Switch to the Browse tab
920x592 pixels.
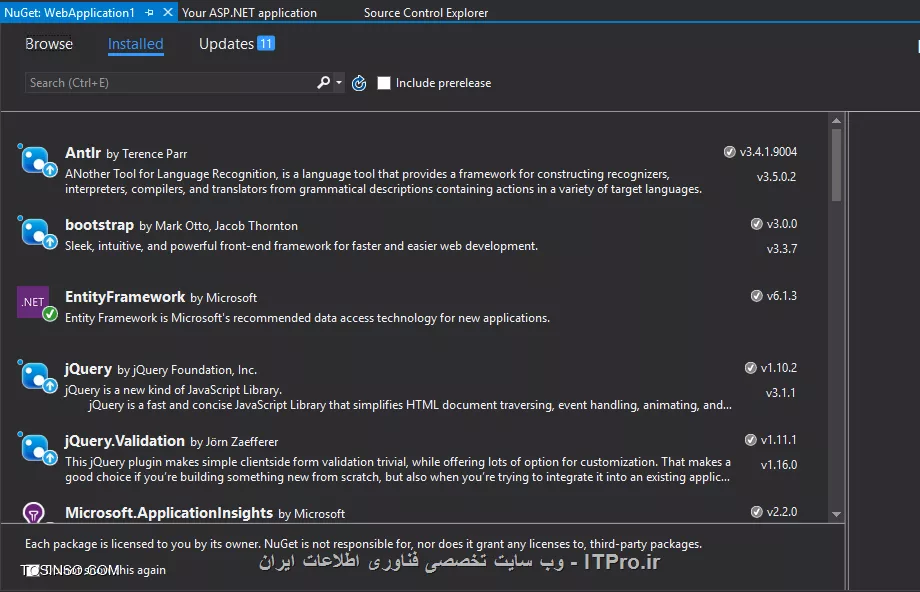tap(49, 44)
